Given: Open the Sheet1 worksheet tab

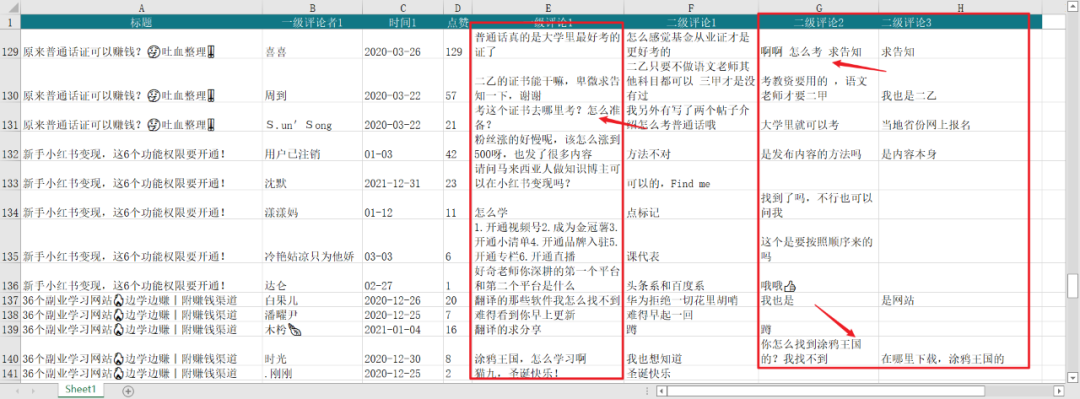Looking at the screenshot, I should pos(82,390).
